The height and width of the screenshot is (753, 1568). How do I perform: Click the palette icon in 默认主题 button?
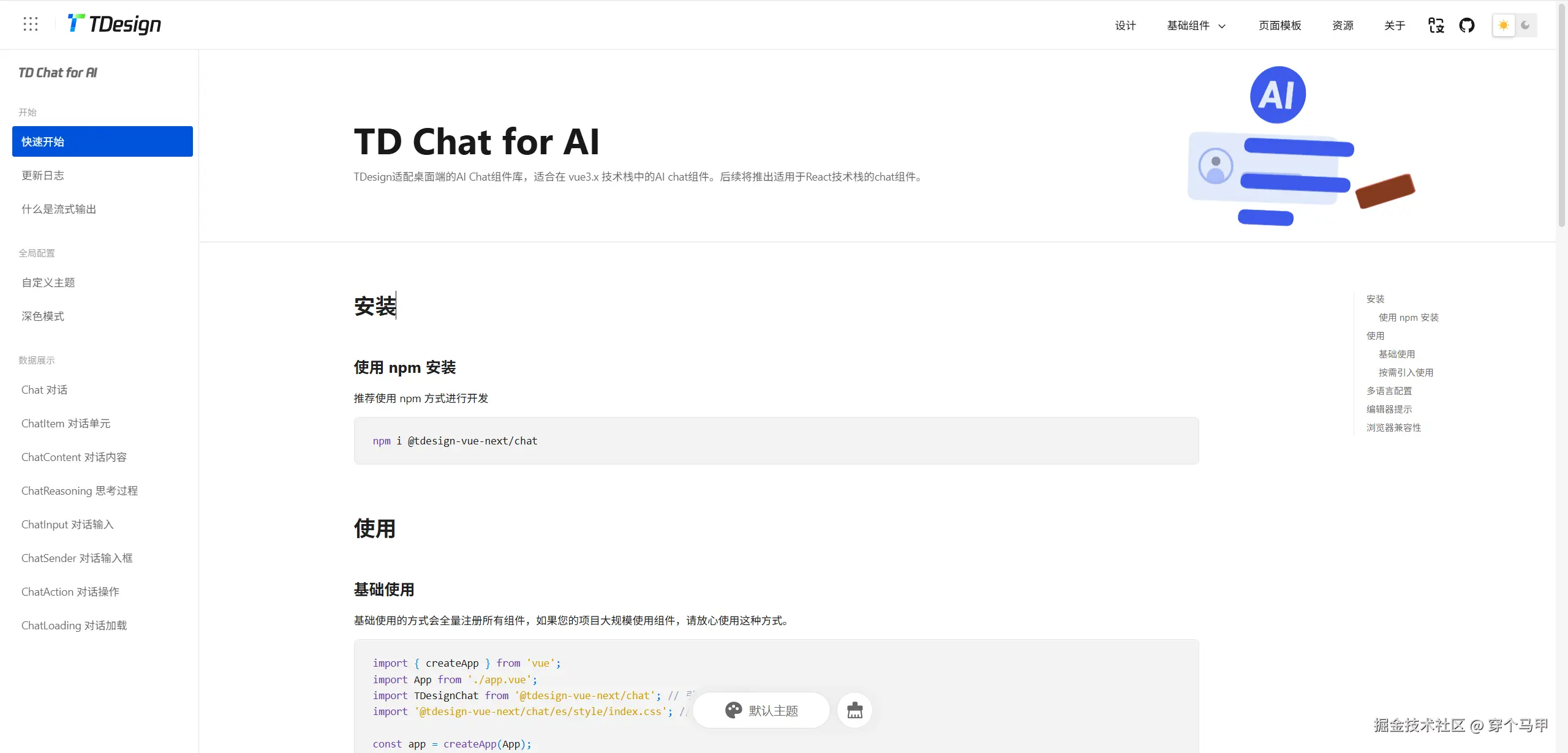(733, 710)
